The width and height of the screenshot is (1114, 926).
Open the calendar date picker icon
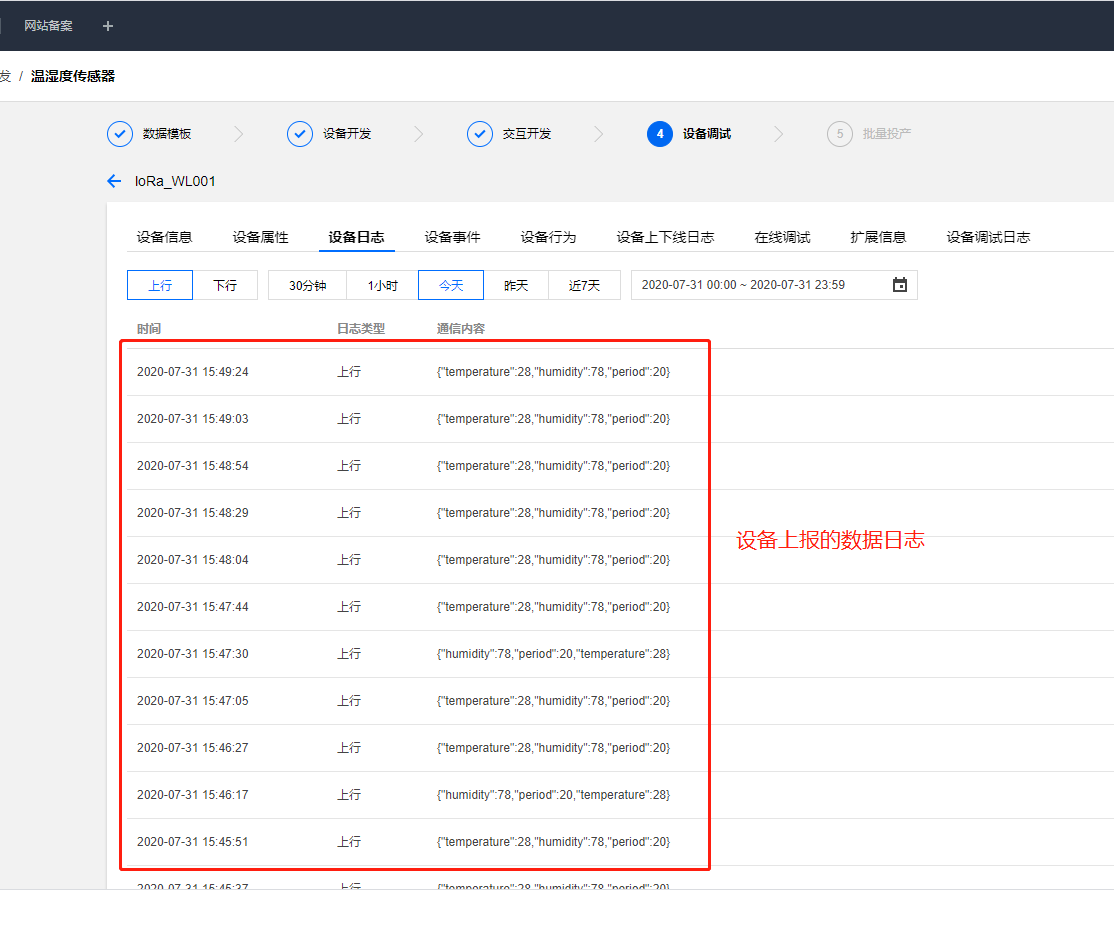(899, 285)
